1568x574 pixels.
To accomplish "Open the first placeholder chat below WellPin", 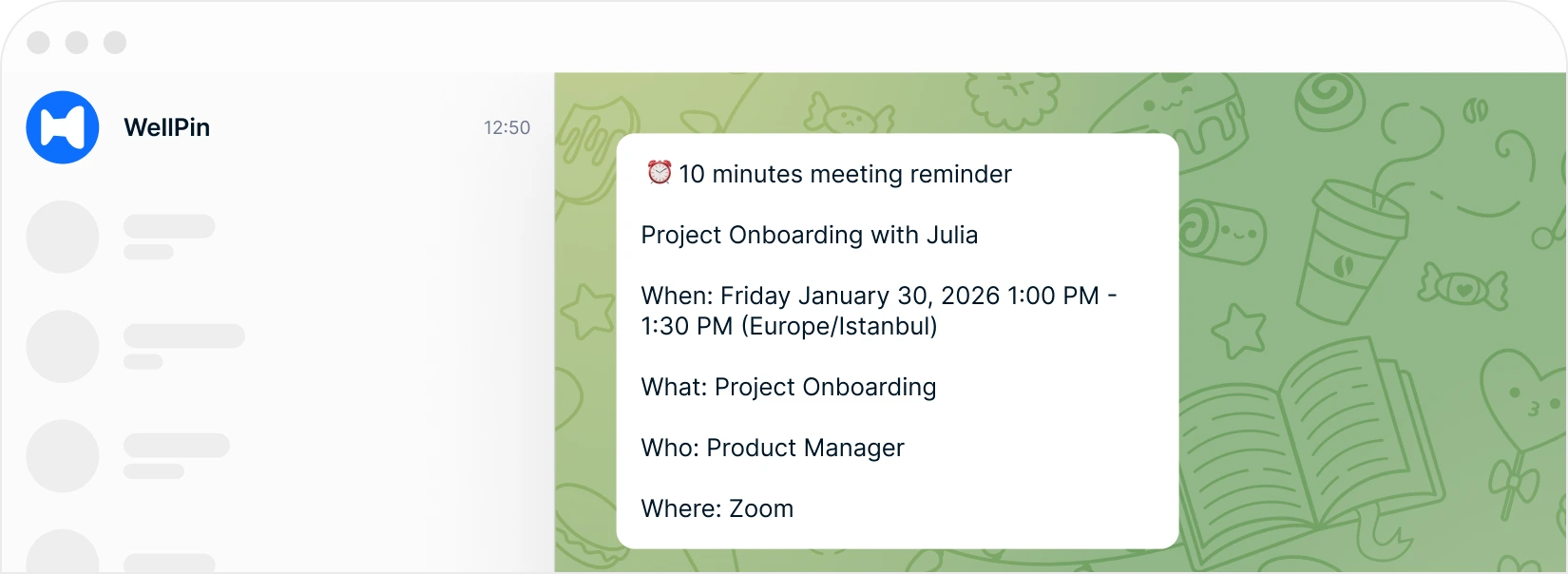I will [277, 237].
